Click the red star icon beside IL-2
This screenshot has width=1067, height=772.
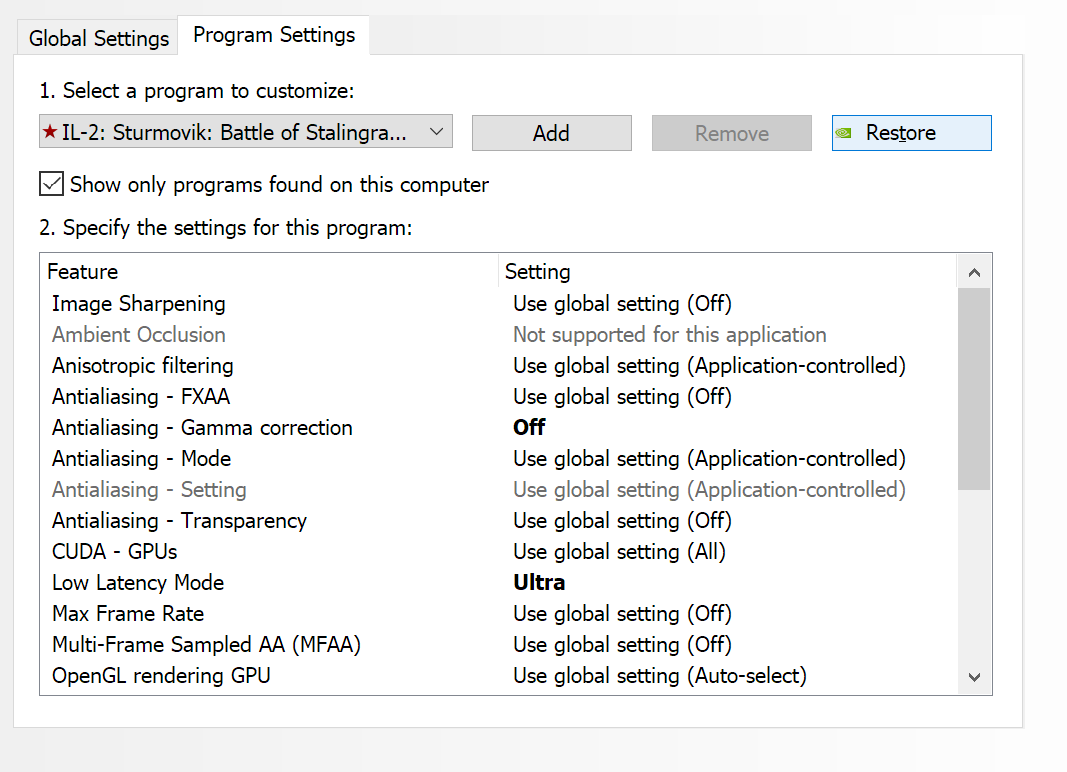(x=50, y=132)
